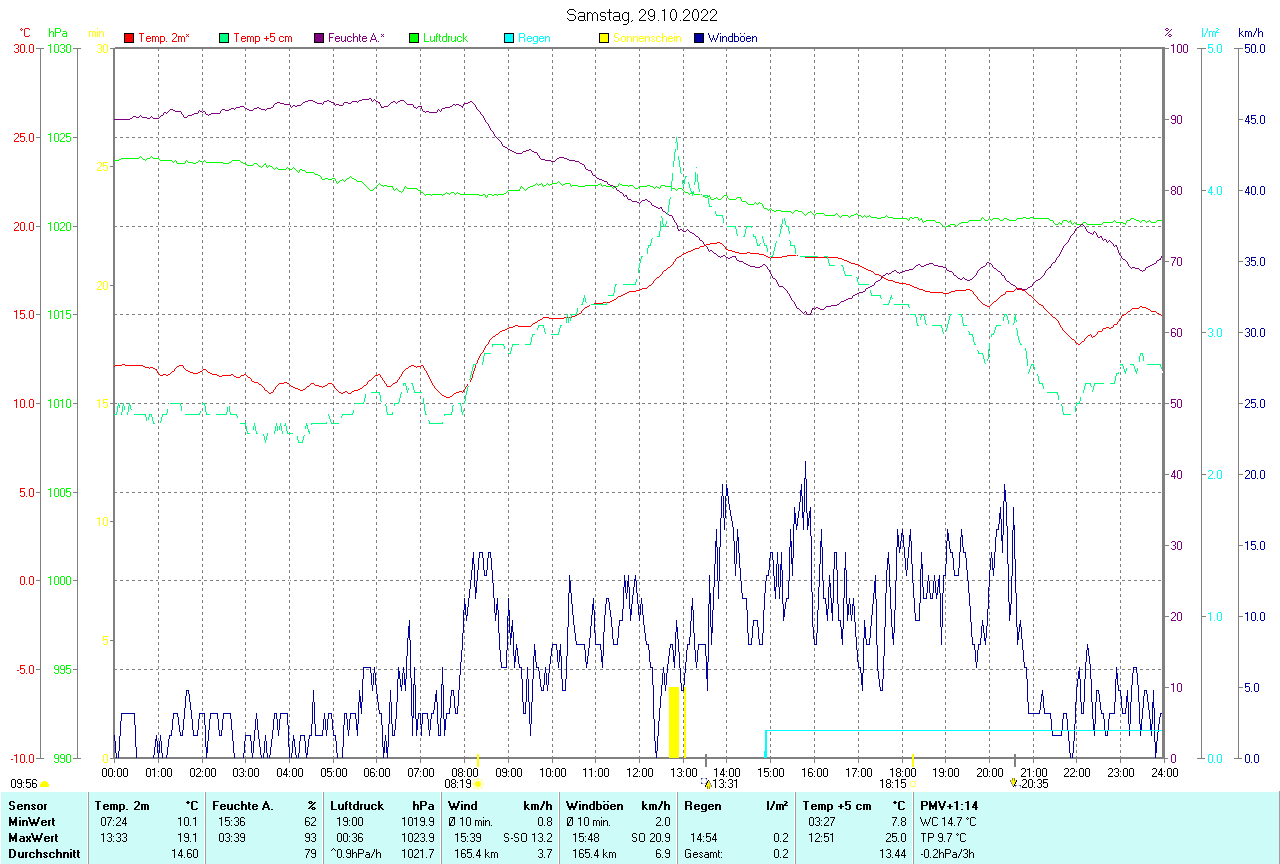Click the 'Luftdruck' legend label

tap(445, 38)
